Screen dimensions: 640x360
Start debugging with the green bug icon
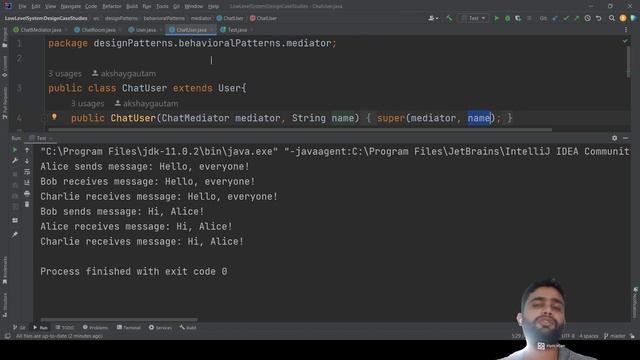pyautogui.click(x=507, y=18)
